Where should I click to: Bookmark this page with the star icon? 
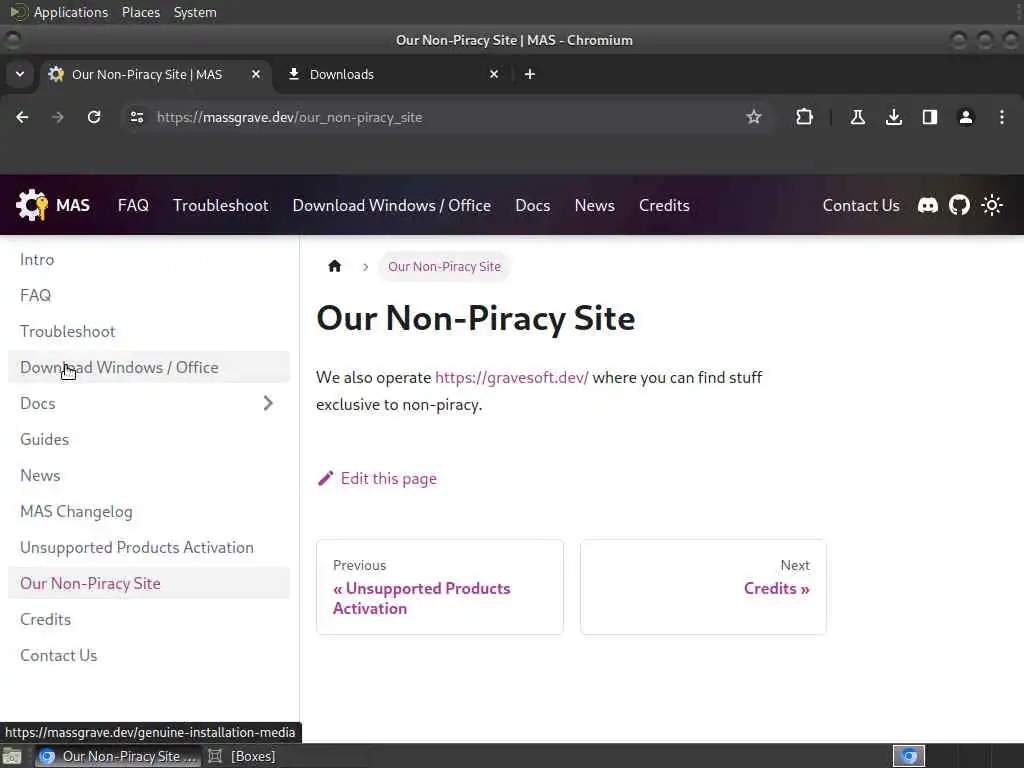[754, 118]
